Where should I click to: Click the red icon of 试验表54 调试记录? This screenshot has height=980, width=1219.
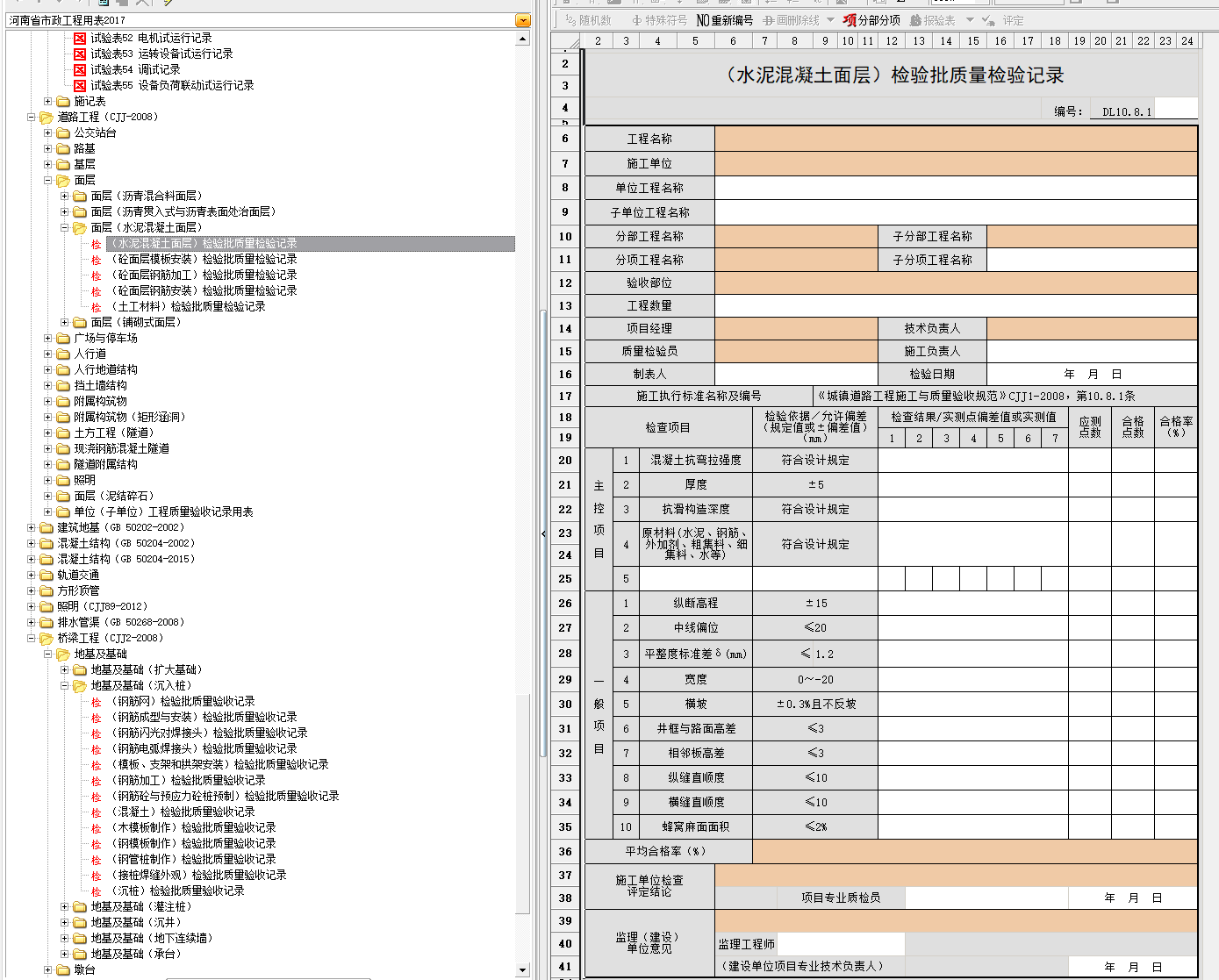(x=80, y=69)
